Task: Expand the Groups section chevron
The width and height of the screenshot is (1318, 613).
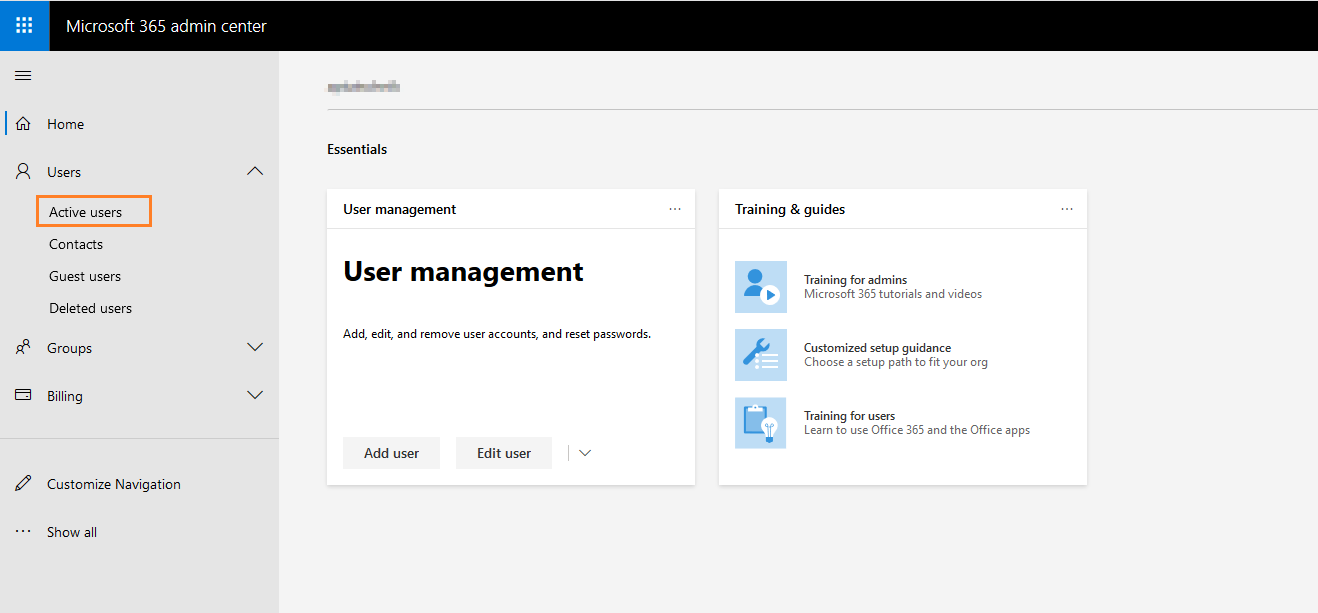Action: click(255, 348)
